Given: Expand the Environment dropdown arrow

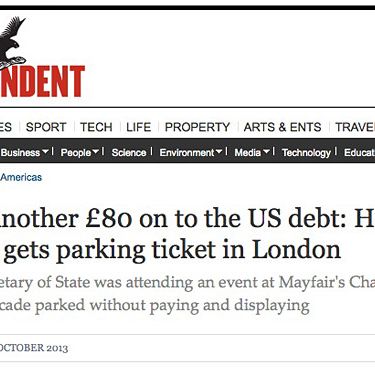Looking at the screenshot, I should tap(219, 152).
